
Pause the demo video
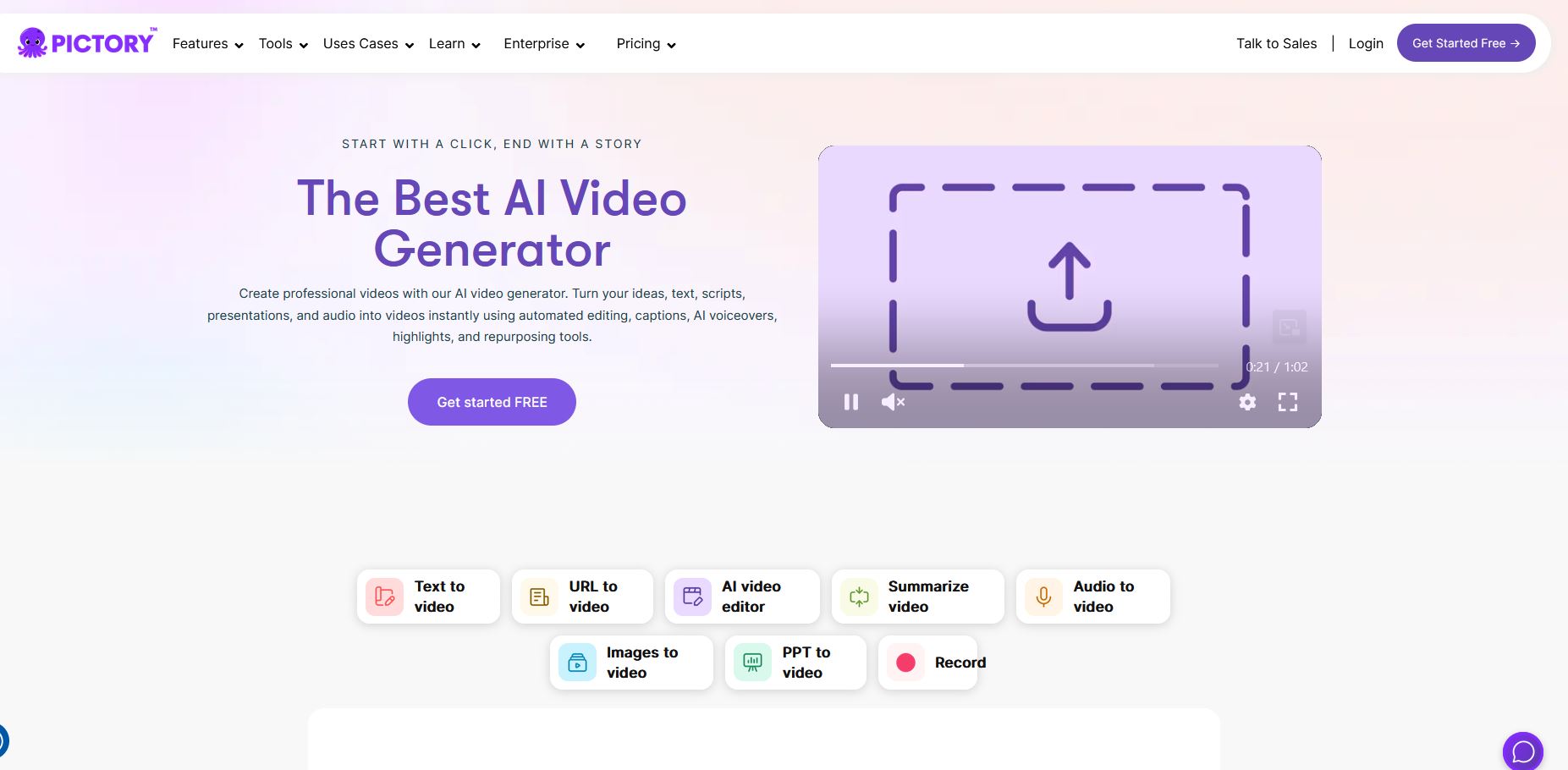[x=851, y=402]
